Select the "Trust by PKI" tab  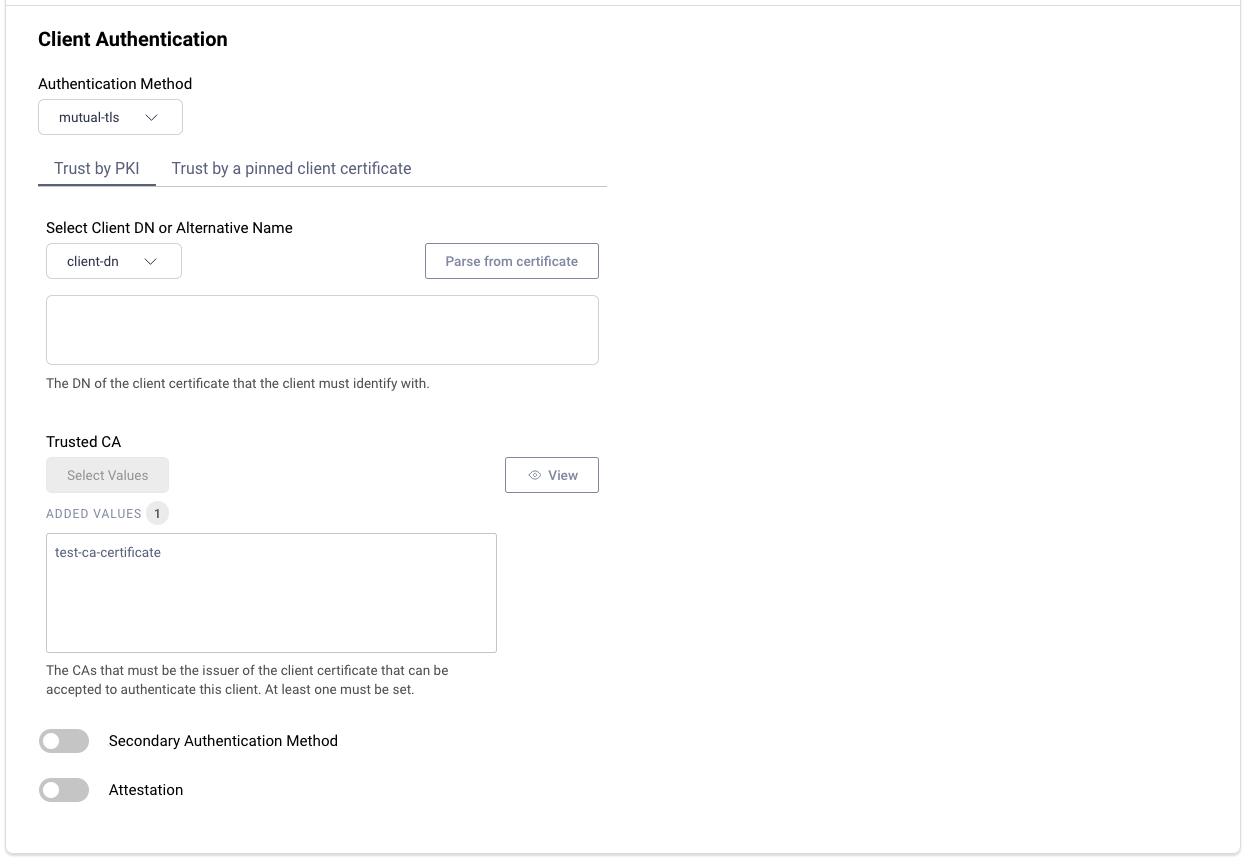[x=96, y=168]
